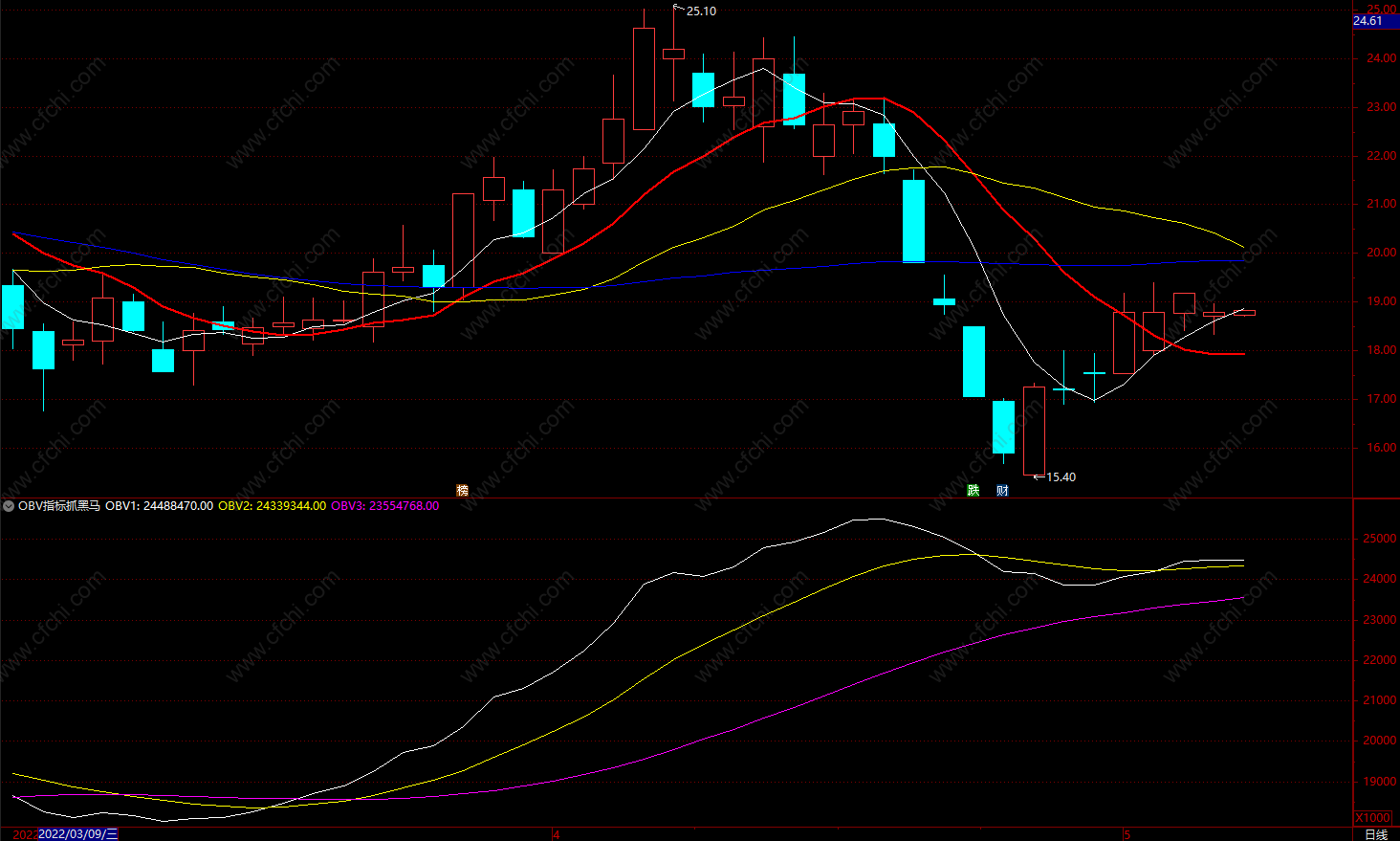
Task: Select the 25.10 peak red candlestick
Action: [x=673, y=54]
